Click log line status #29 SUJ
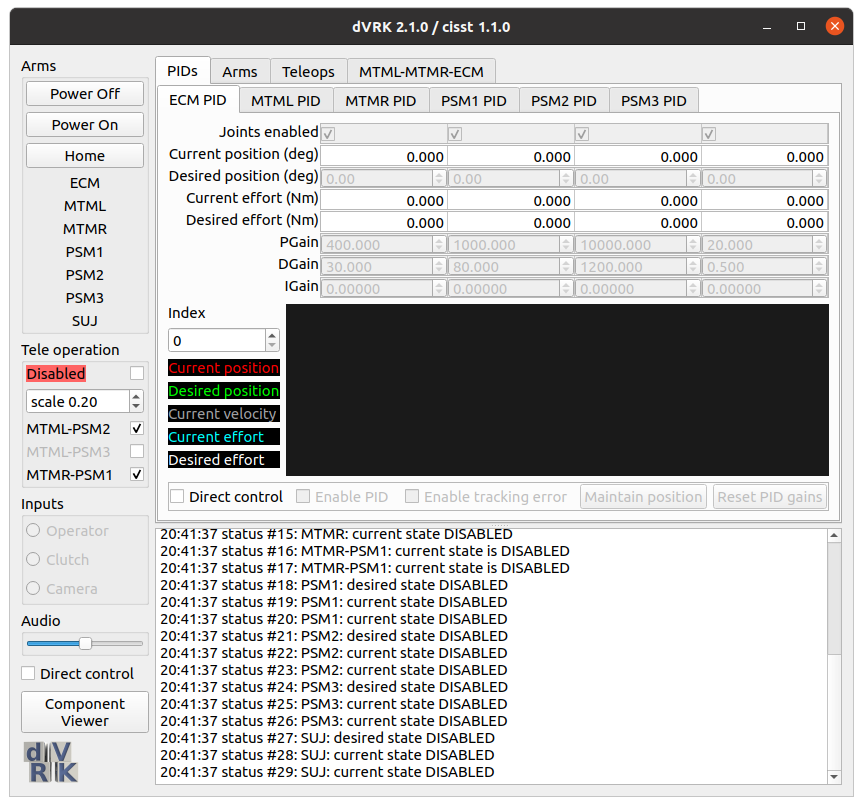The image size is (863, 806). click(327, 772)
